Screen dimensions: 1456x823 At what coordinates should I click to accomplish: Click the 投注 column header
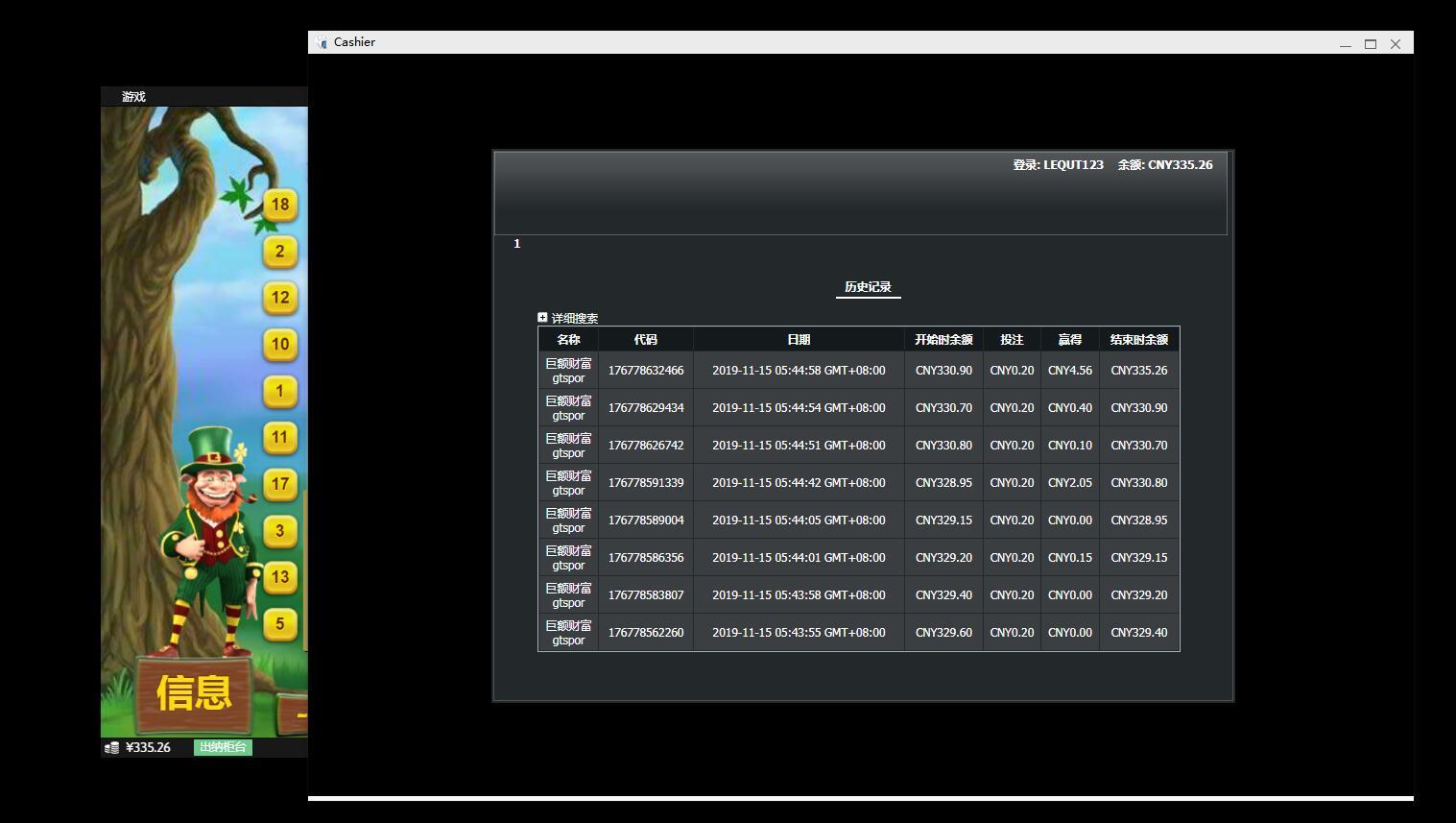(1012, 340)
